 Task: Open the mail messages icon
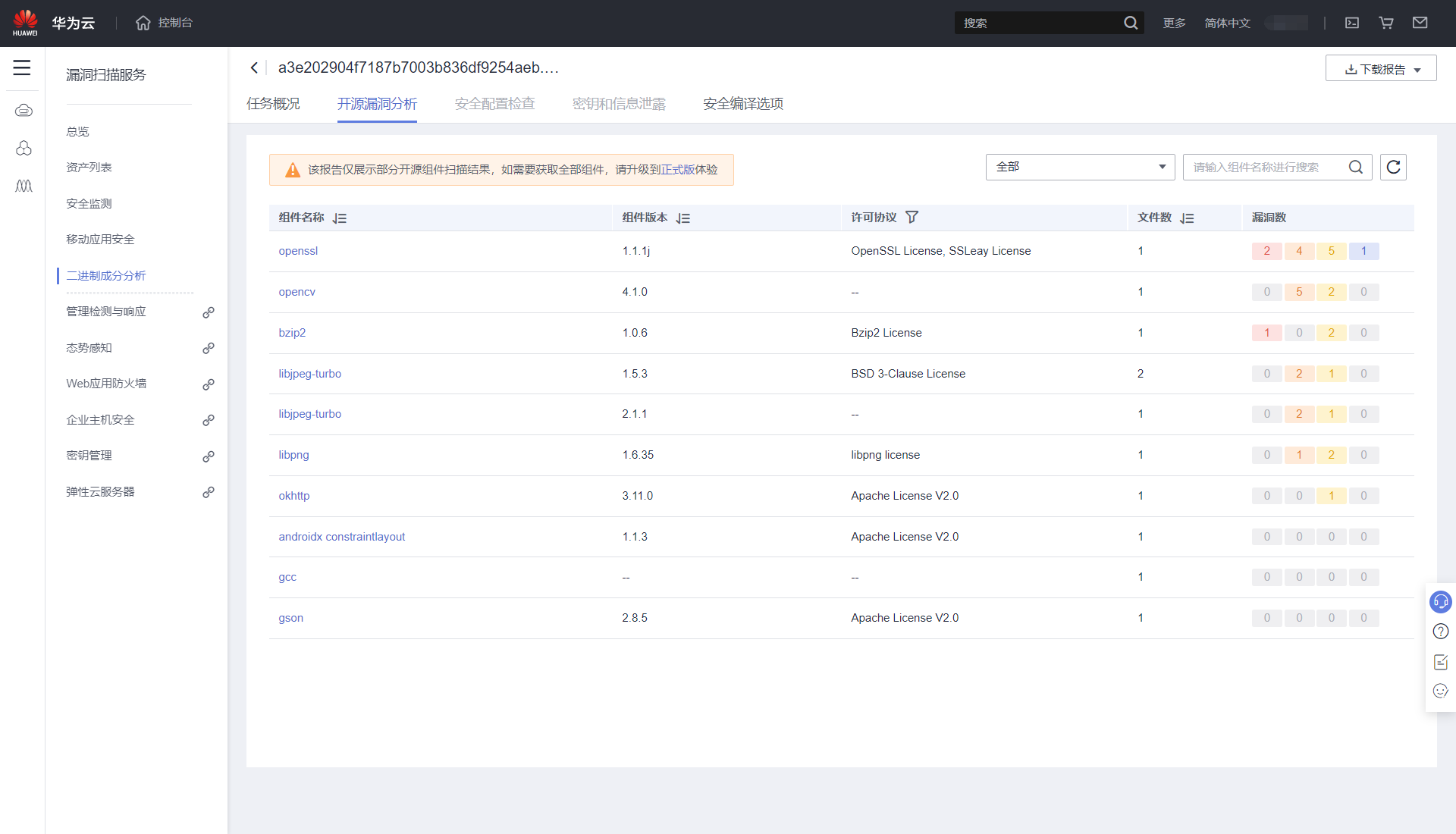(x=1420, y=23)
